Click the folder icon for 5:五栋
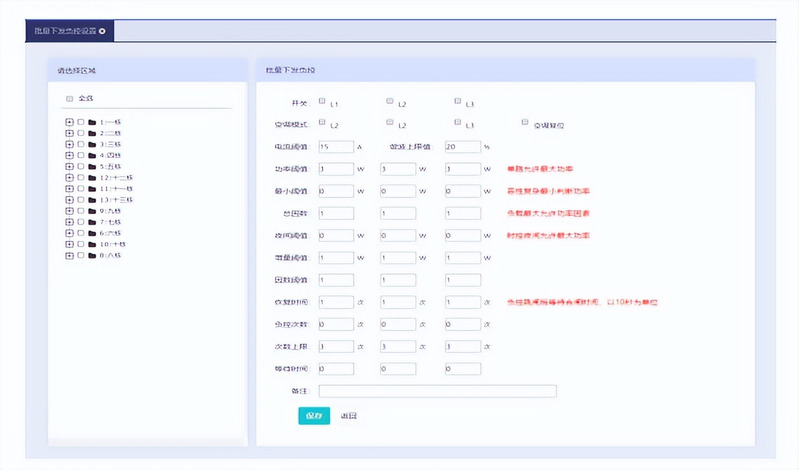 tap(92, 166)
